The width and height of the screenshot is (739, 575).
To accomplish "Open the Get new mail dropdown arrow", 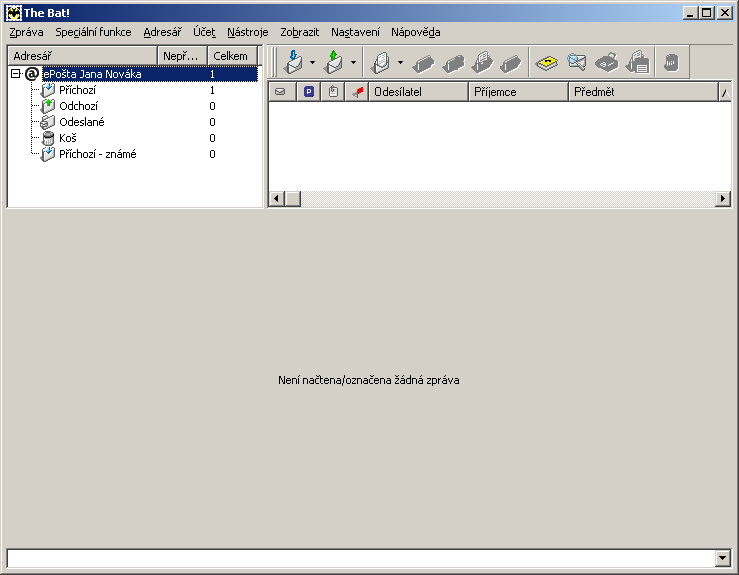I will [312, 62].
